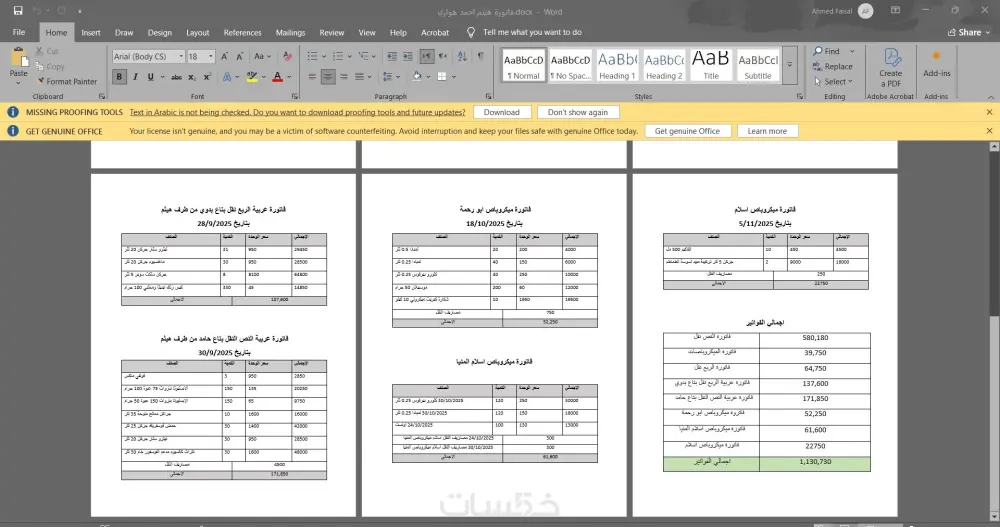
Task: Open the Text Effects icon
Action: coord(227,77)
